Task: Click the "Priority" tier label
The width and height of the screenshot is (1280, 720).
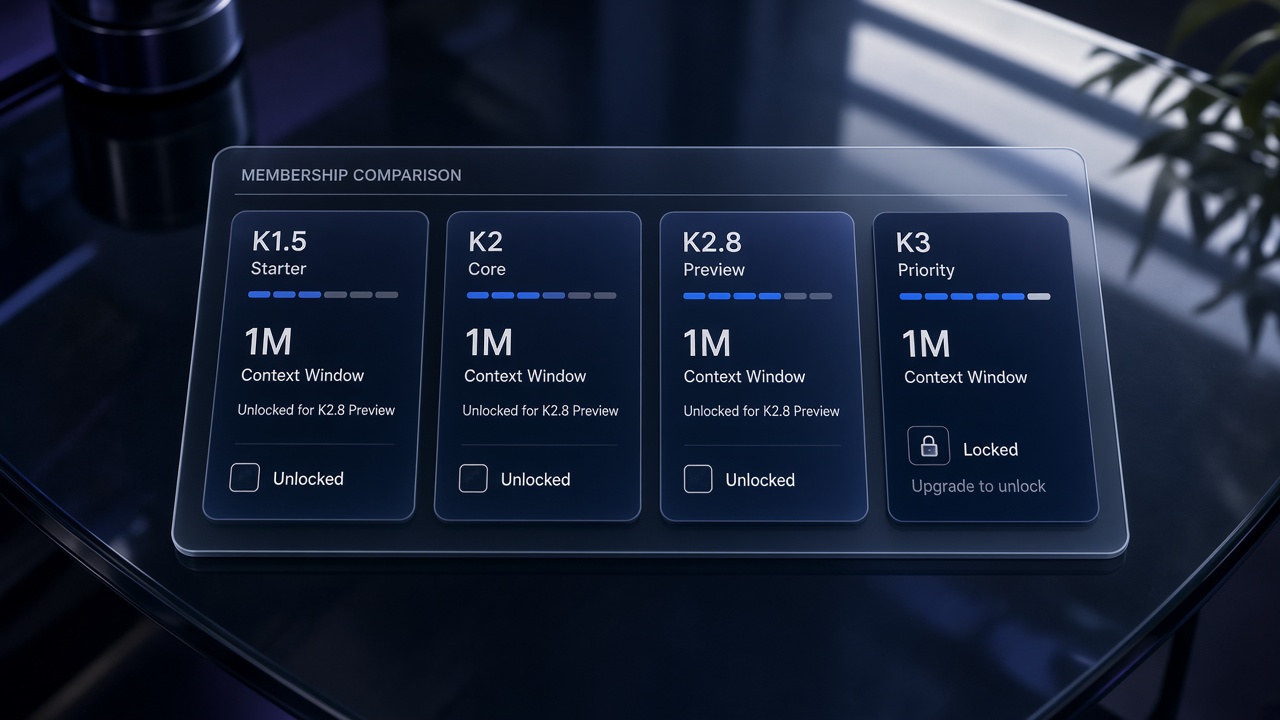Action: (x=926, y=270)
